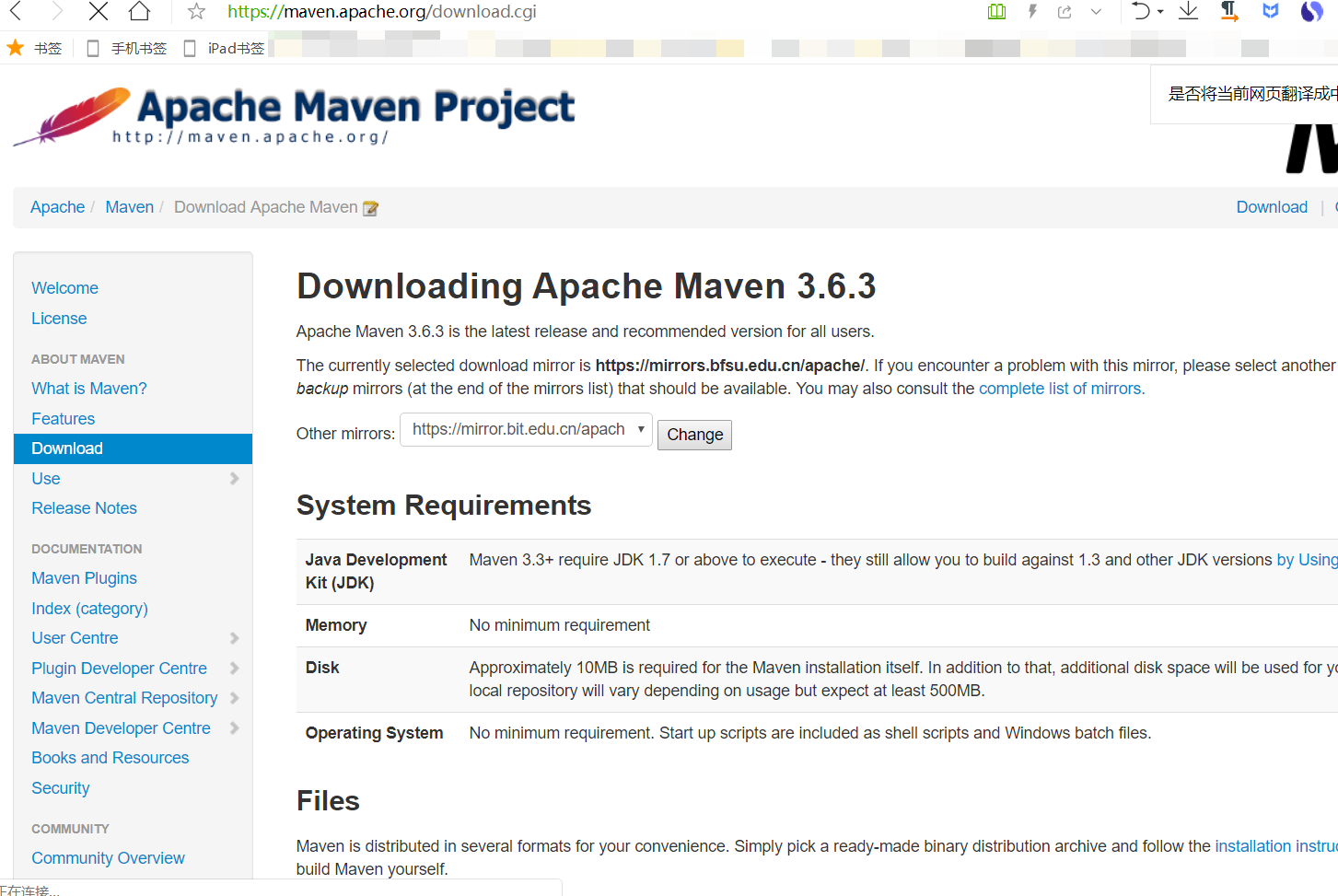Screen dimensions: 1338x896
Task: Open the browser home page icon
Action: tap(139, 12)
